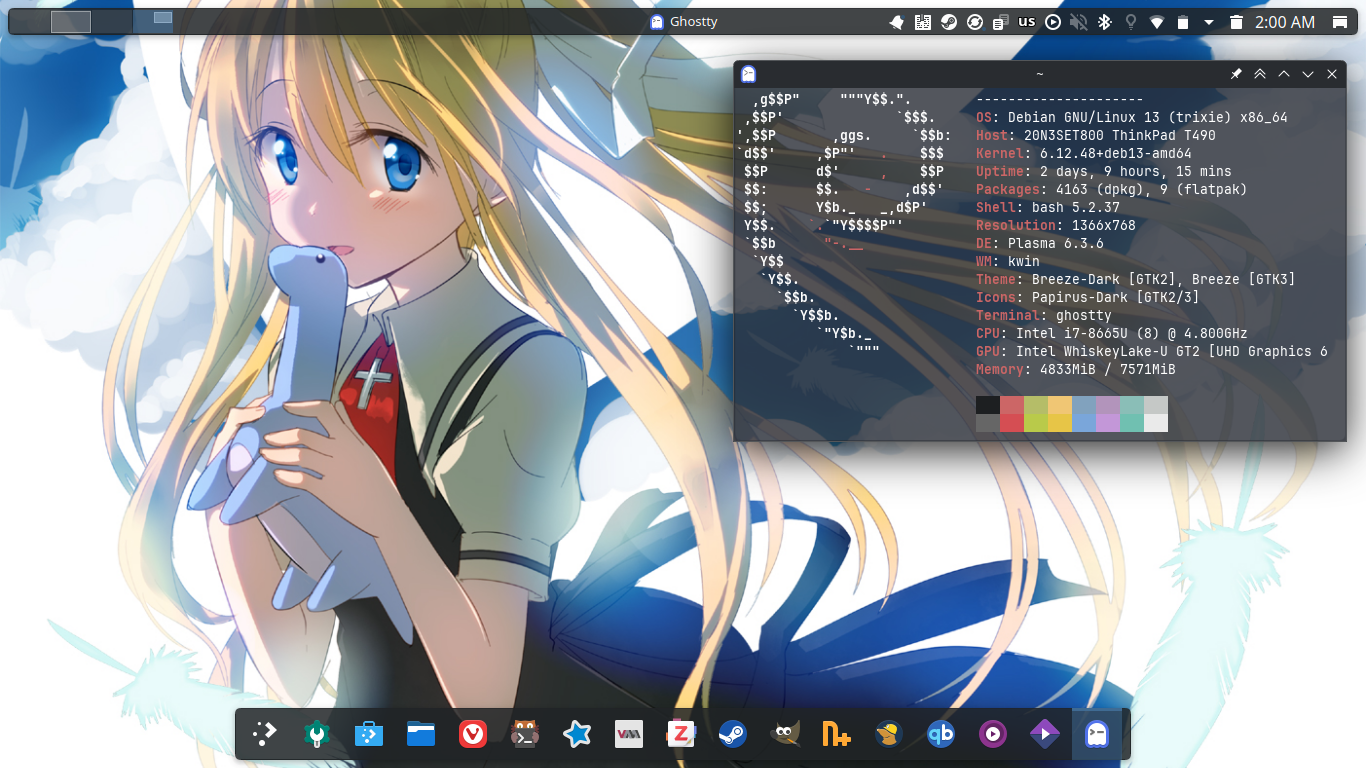This screenshot has width=1366, height=768.
Task: Launch Discover software store from dock
Action: click(x=369, y=735)
